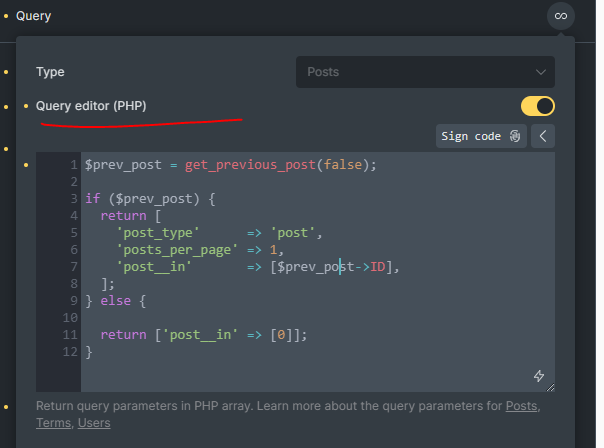The height and width of the screenshot is (448, 604).
Task: Click the Query editor (PHP) label
Action: click(x=91, y=106)
